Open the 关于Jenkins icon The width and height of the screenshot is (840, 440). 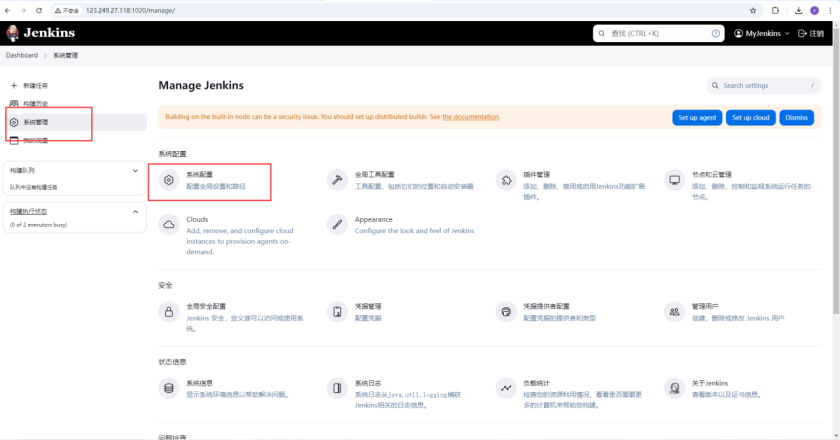point(674,388)
